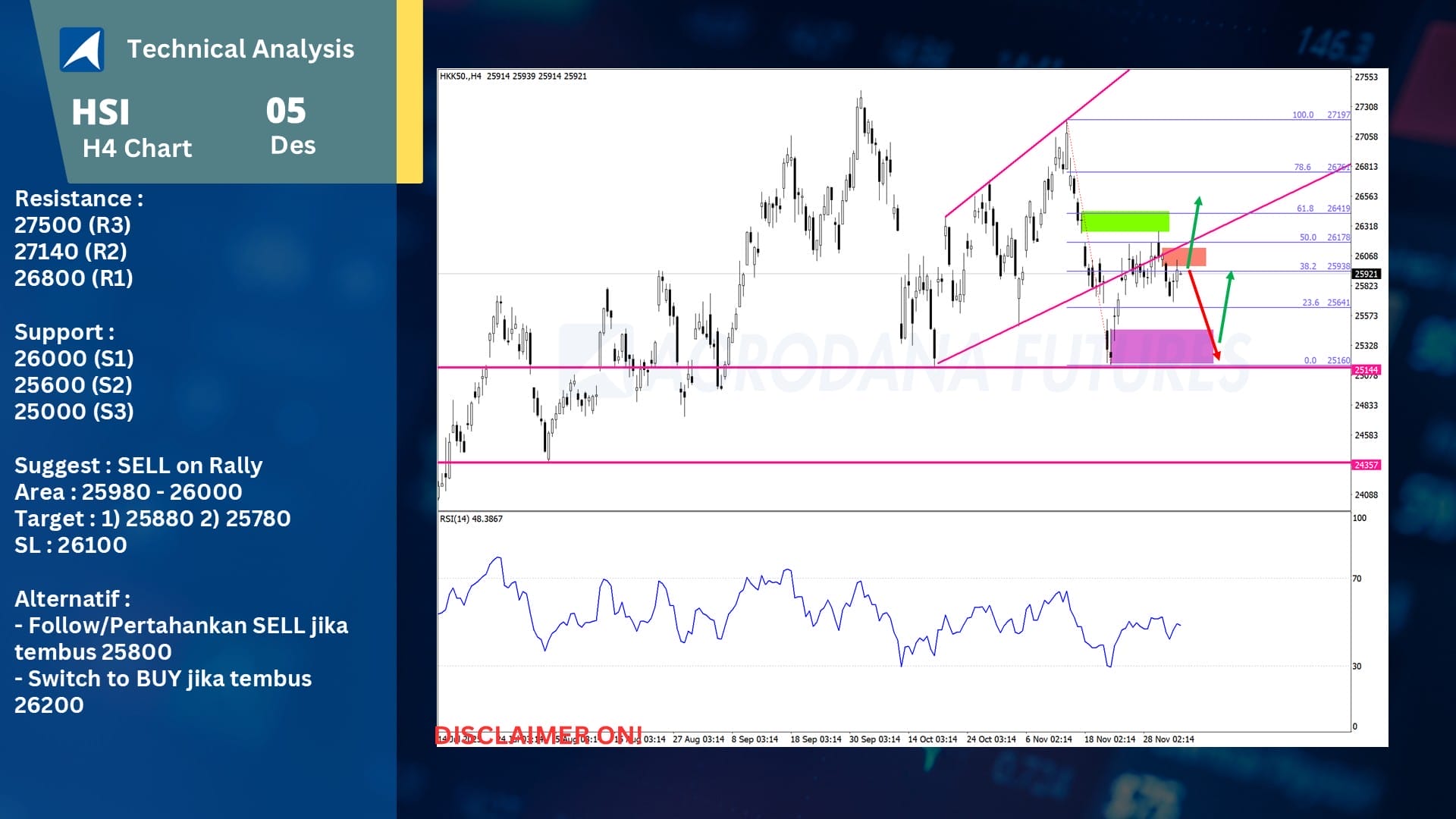1456x819 pixels.
Task: Click the purple rectangle support zone
Action: tap(1160, 346)
